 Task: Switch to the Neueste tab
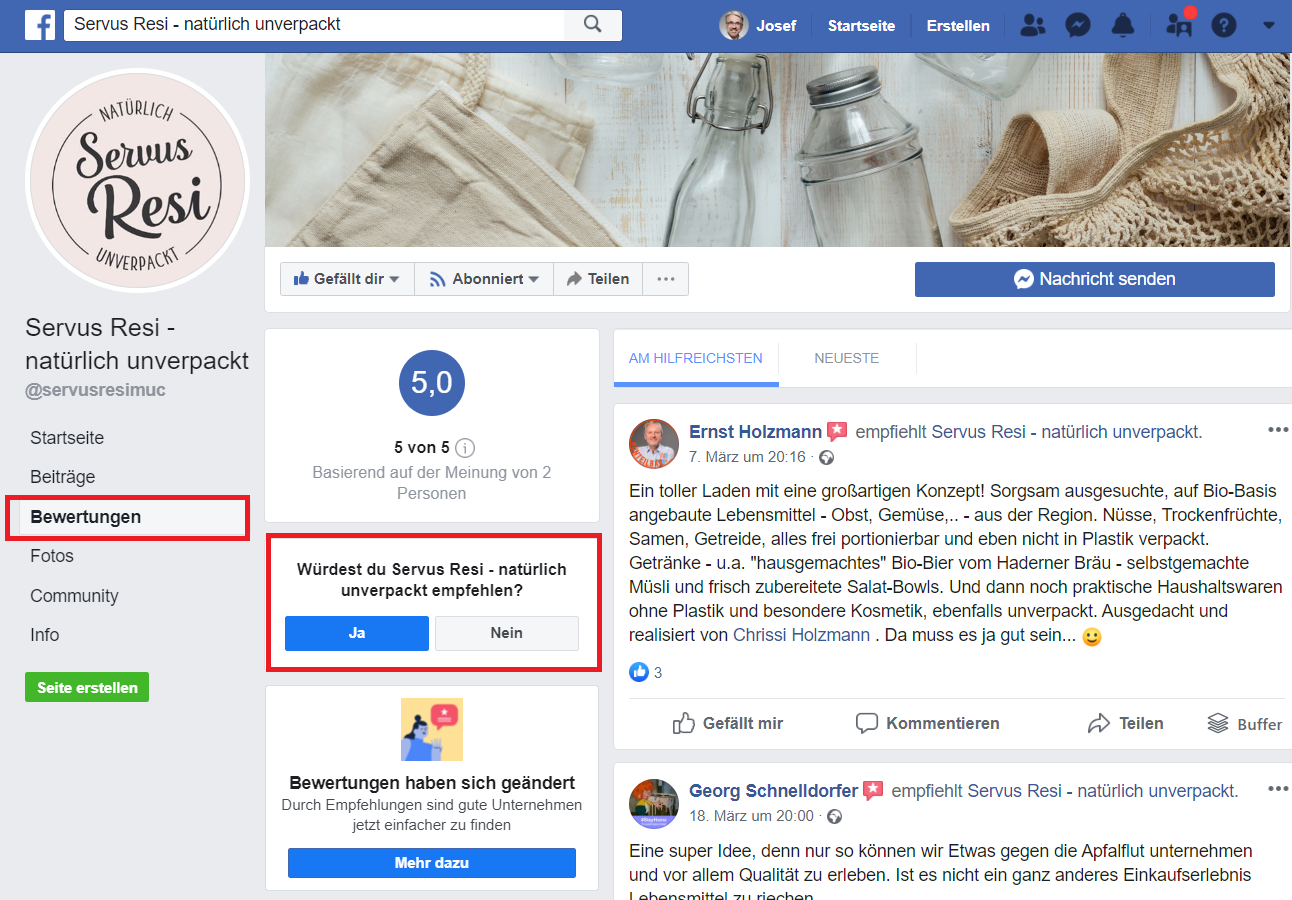847,358
